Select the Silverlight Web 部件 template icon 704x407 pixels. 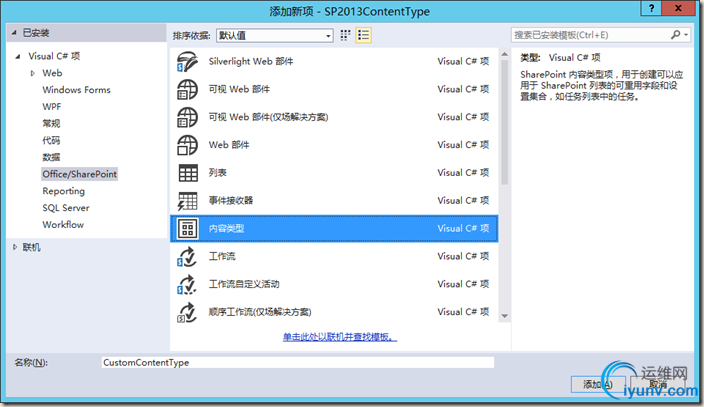(187, 62)
